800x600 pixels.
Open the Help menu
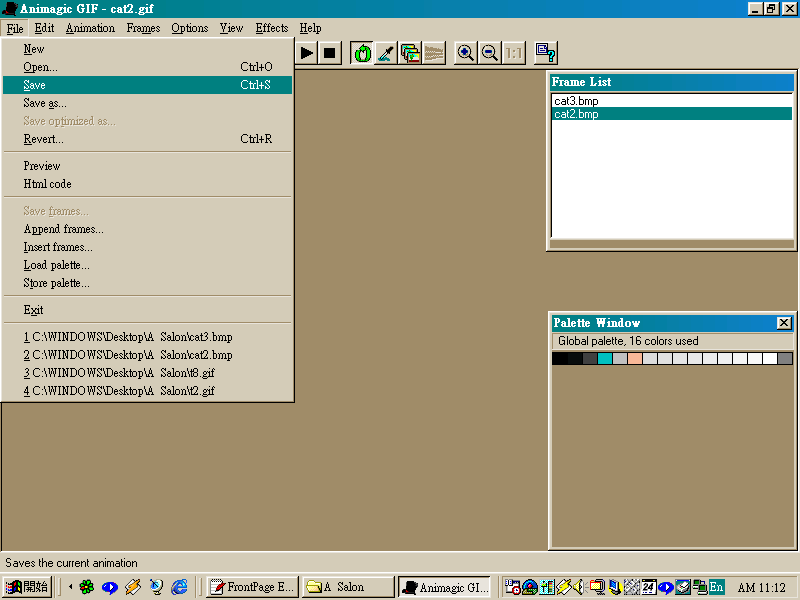click(x=310, y=28)
